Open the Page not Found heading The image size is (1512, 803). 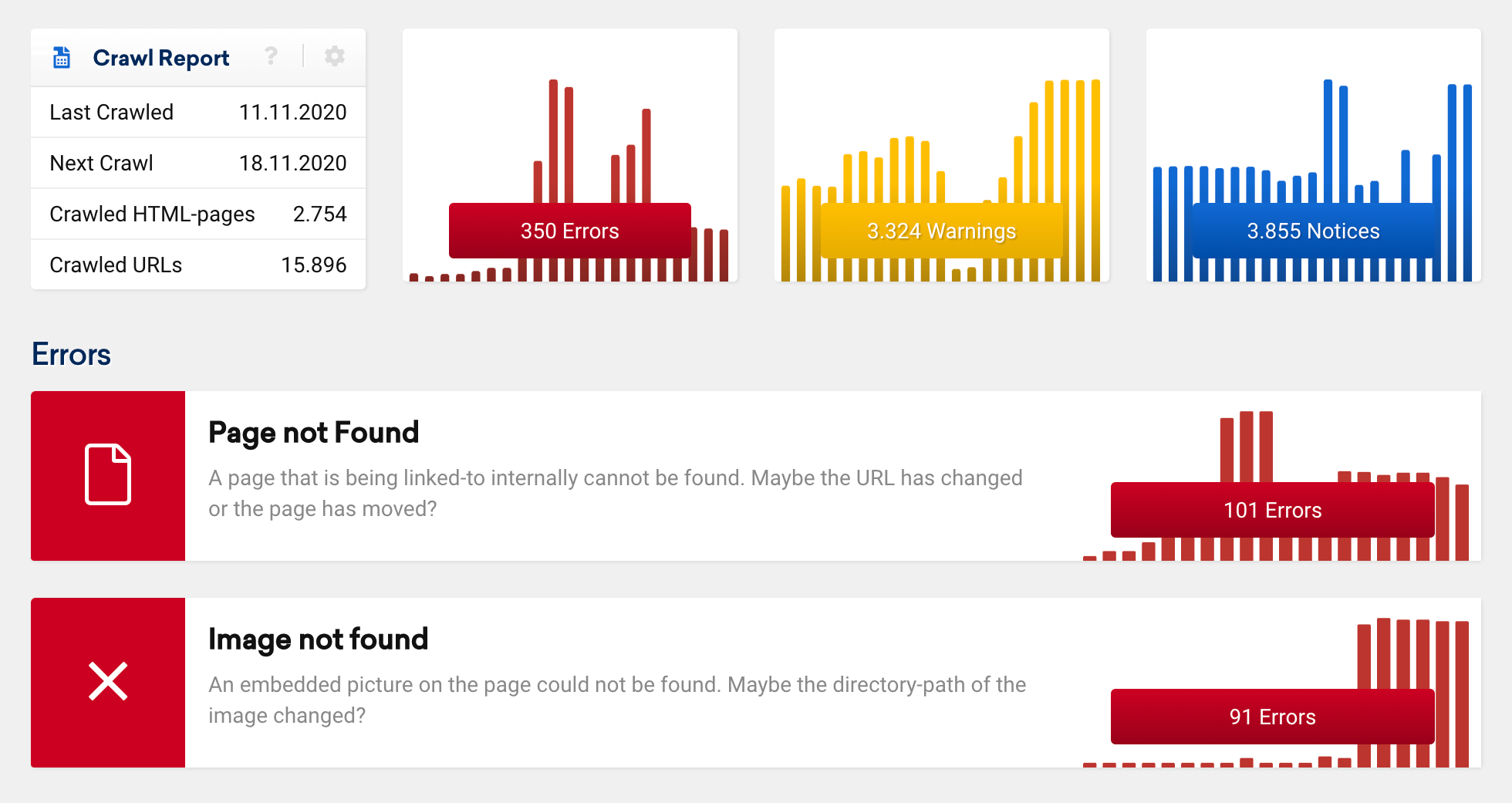coord(313,433)
